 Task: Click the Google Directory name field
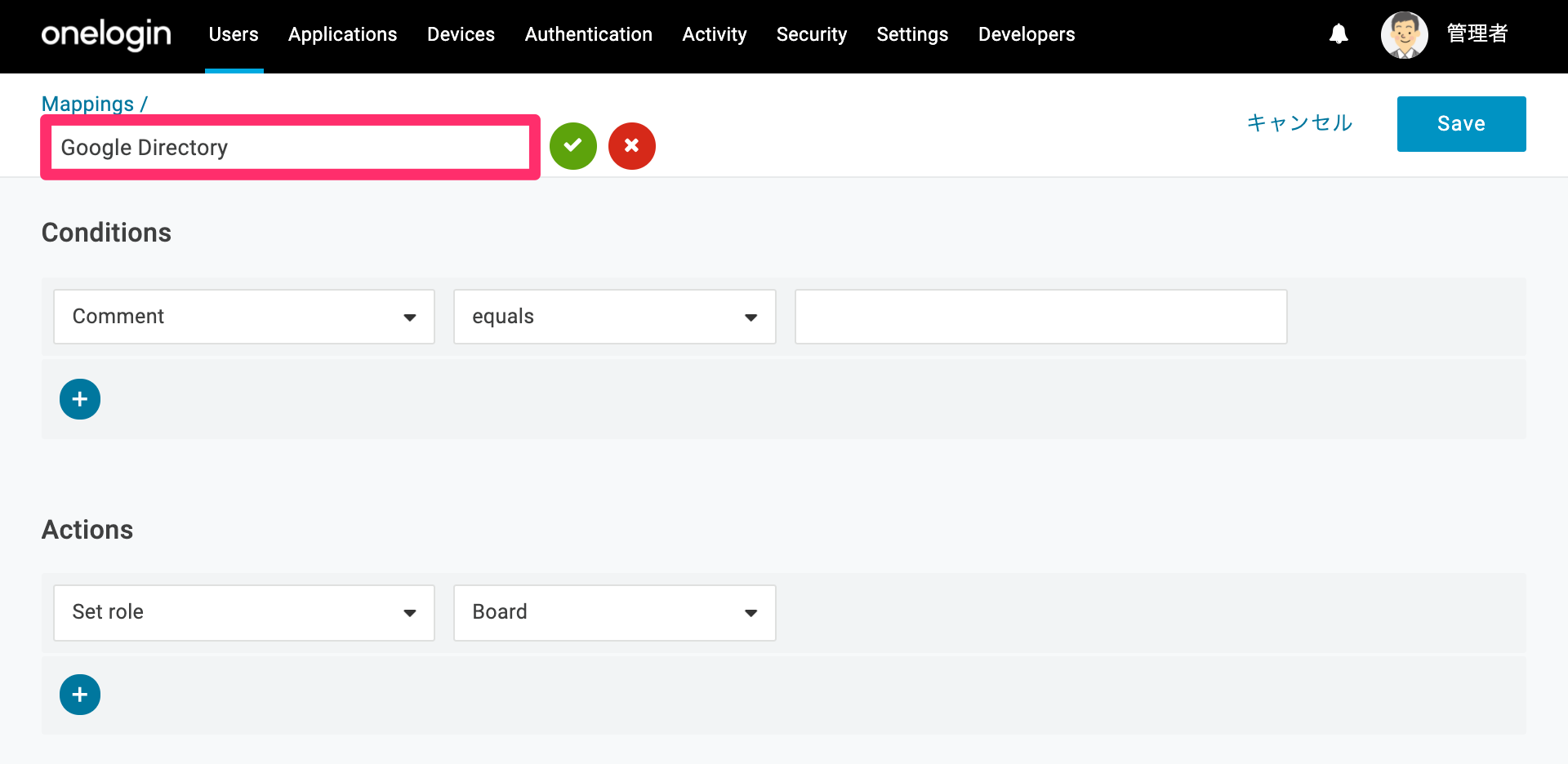[291, 147]
